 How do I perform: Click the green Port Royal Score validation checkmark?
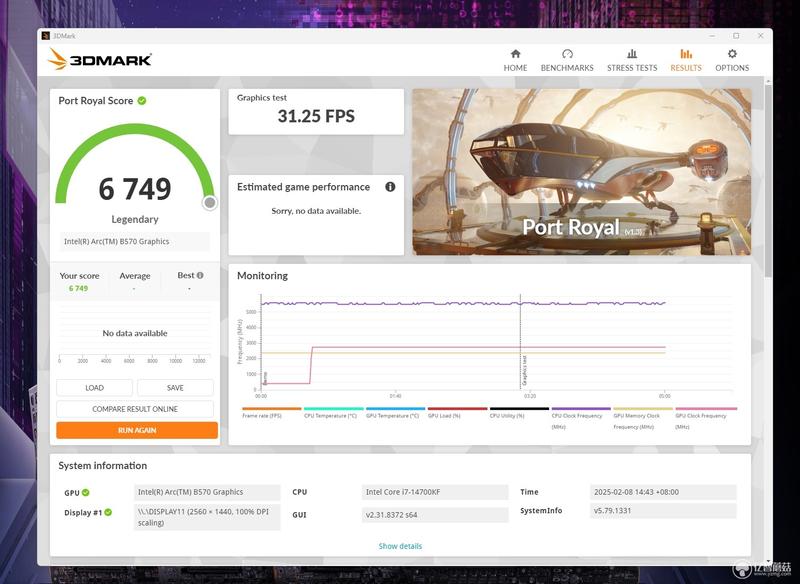142,100
